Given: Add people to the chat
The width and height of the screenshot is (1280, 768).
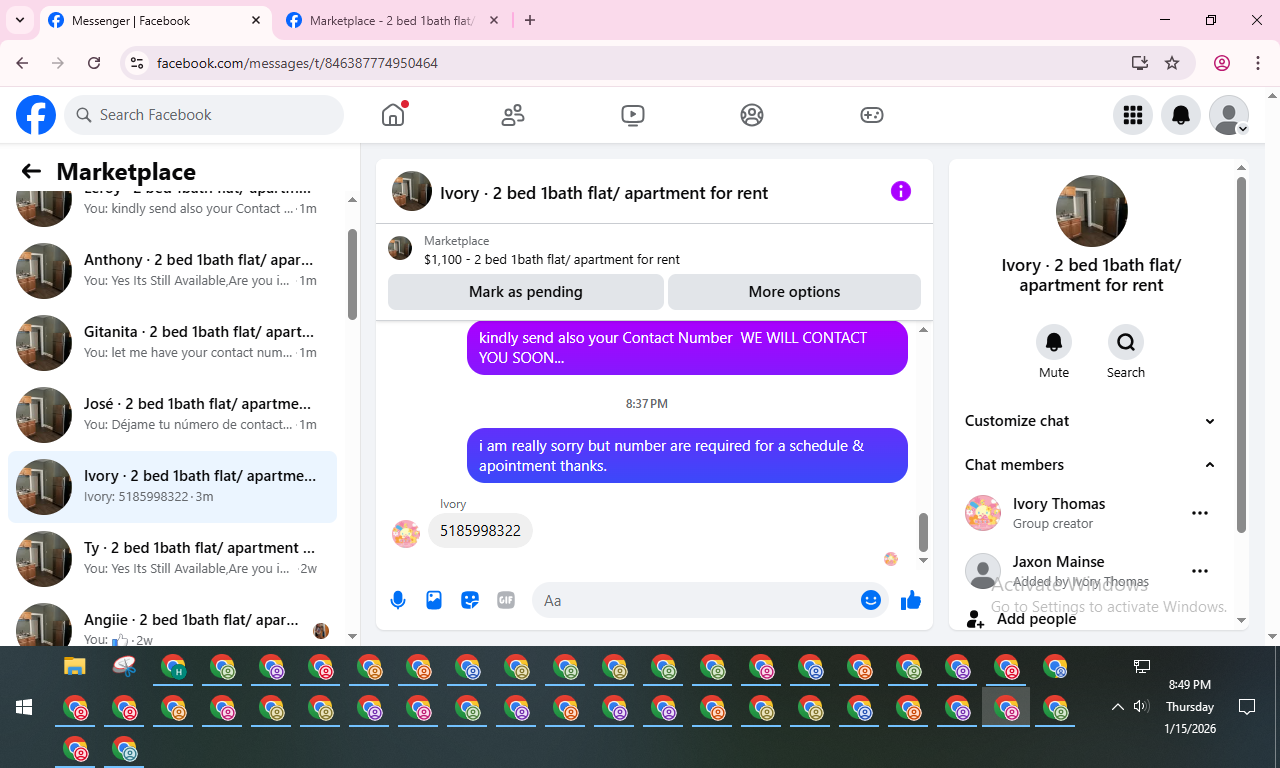Looking at the screenshot, I should (x=1092, y=619).
